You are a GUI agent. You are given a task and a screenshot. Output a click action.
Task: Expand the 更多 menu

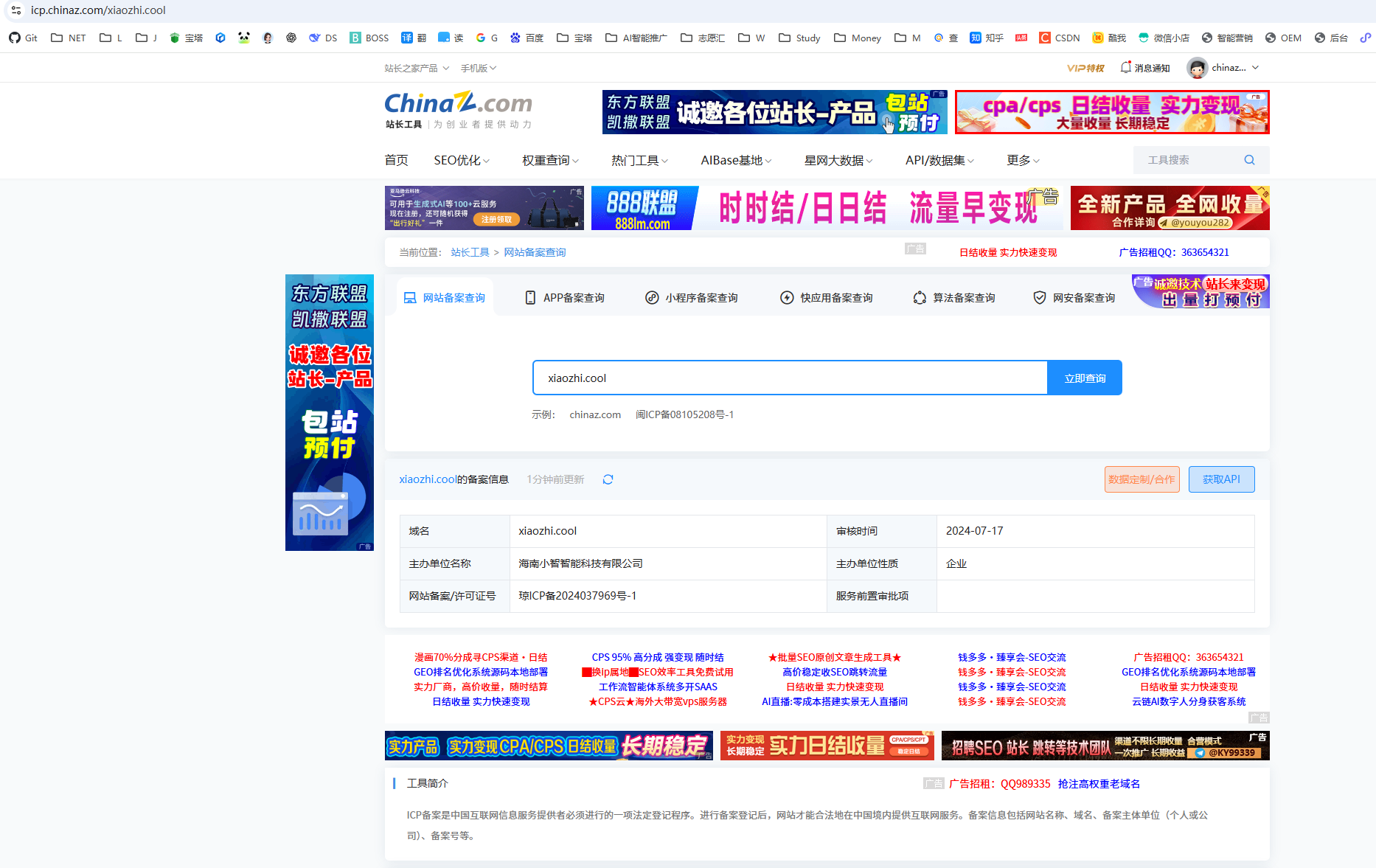pos(1023,160)
